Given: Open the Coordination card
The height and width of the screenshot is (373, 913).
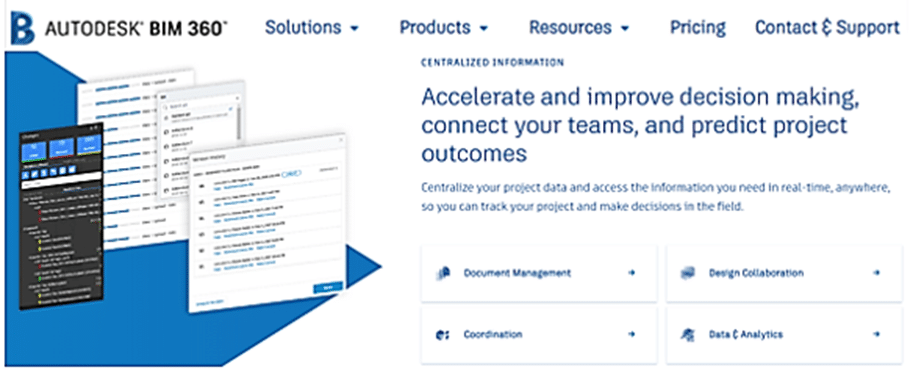Looking at the screenshot, I should pos(539,335).
